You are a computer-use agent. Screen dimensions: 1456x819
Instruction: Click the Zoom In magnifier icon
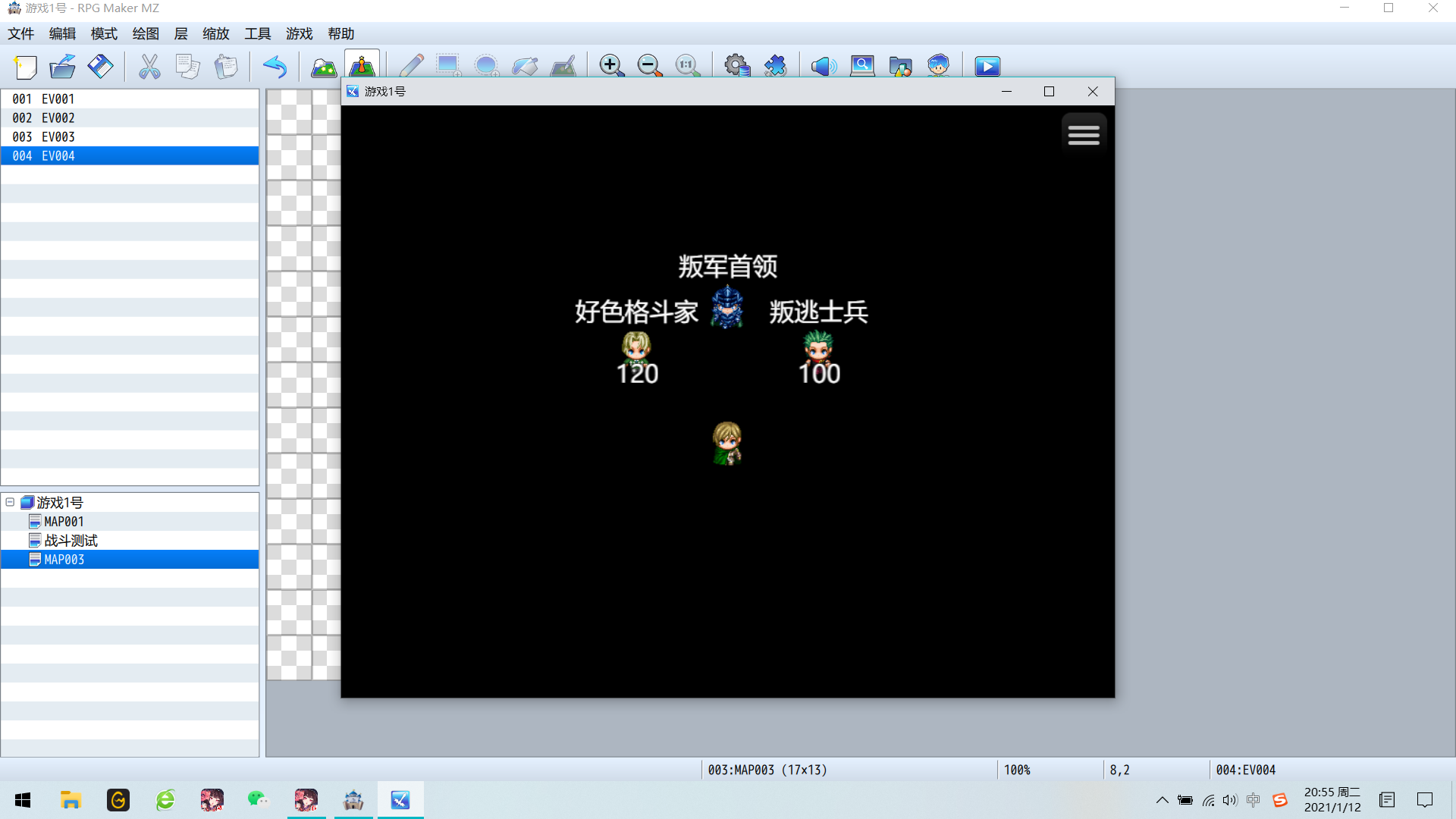coord(611,67)
